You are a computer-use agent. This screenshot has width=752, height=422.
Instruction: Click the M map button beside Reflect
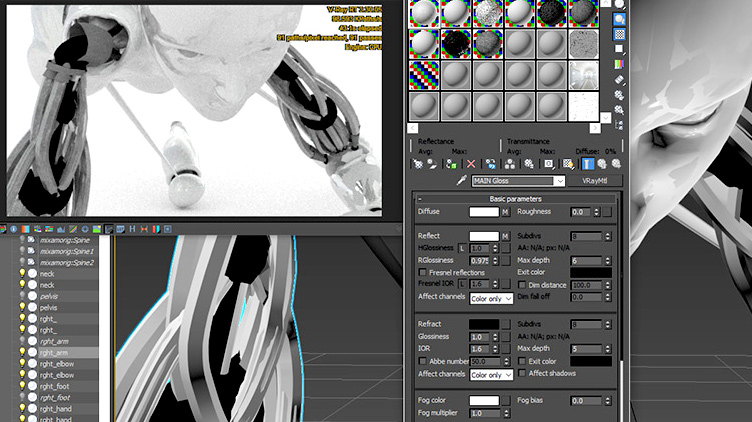coord(505,236)
